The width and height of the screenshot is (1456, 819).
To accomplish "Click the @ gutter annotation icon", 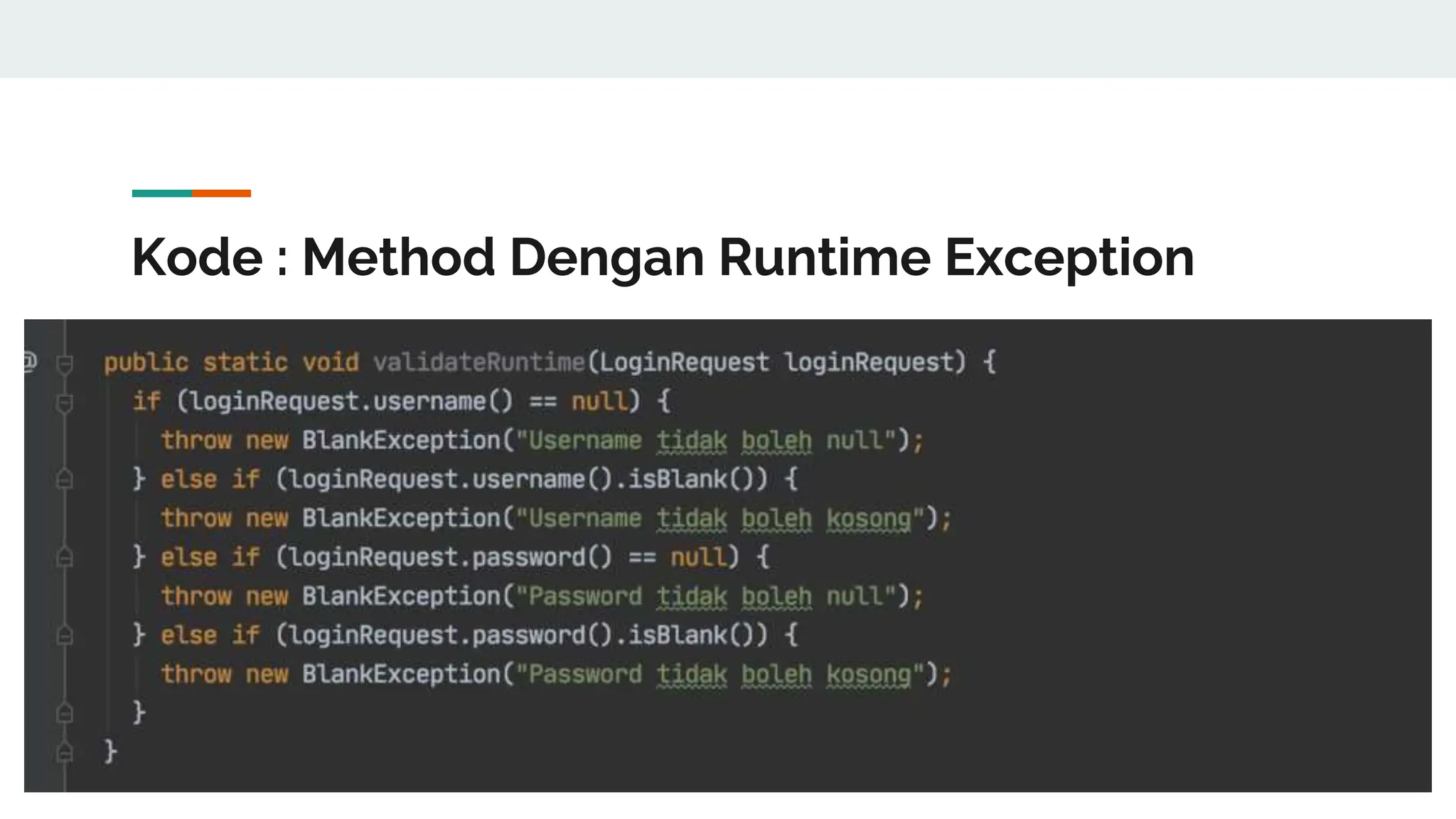I will click(x=29, y=361).
